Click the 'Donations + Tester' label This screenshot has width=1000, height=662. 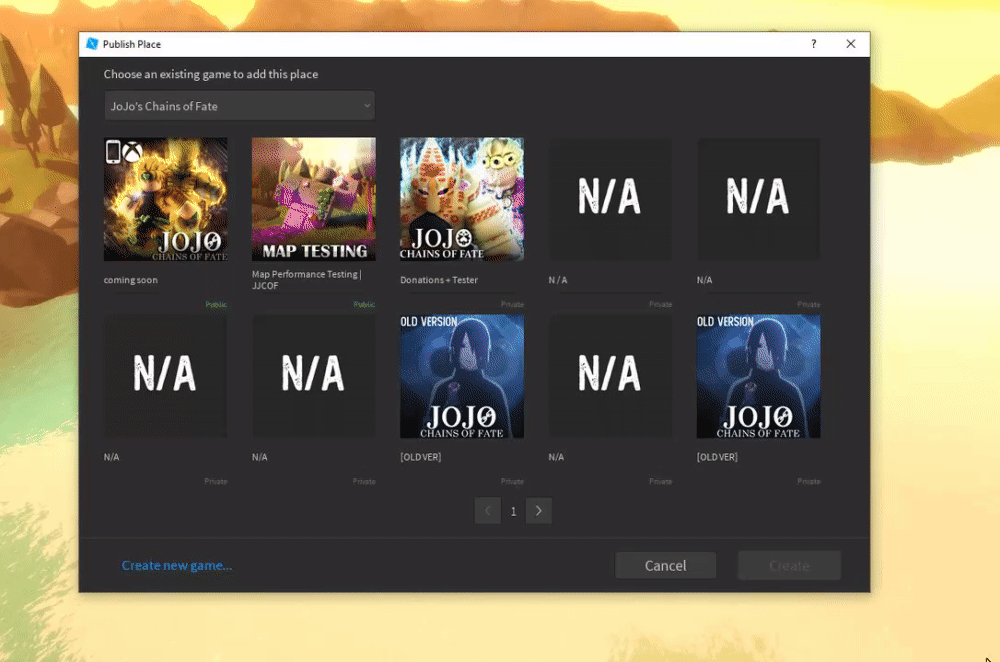point(439,280)
